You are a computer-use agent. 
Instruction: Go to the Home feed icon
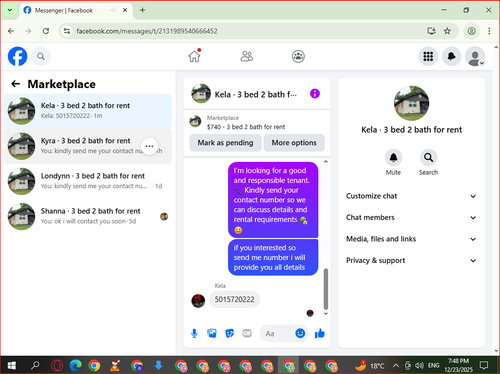pyautogui.click(x=194, y=56)
